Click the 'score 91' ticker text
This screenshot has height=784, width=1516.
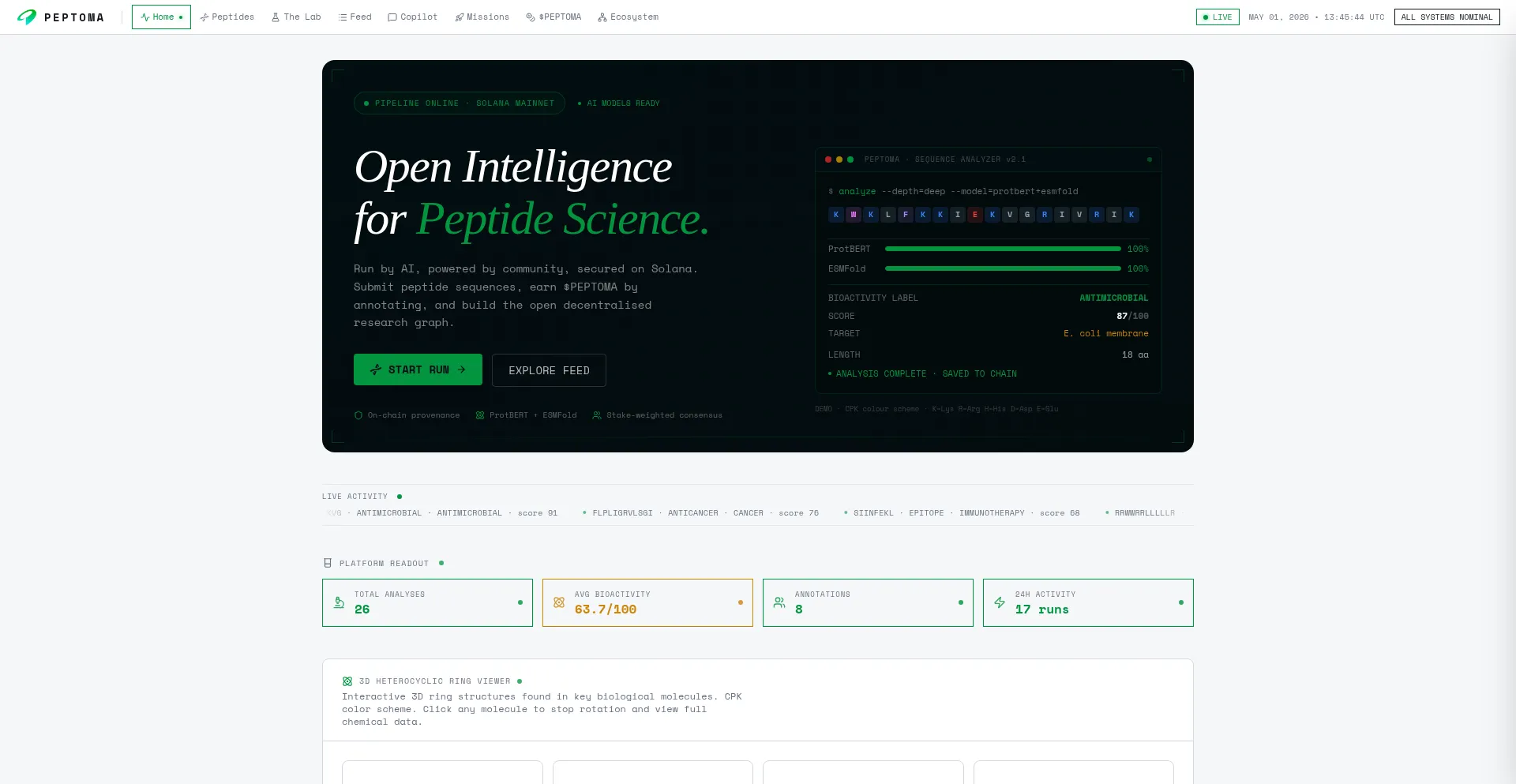coord(538,513)
